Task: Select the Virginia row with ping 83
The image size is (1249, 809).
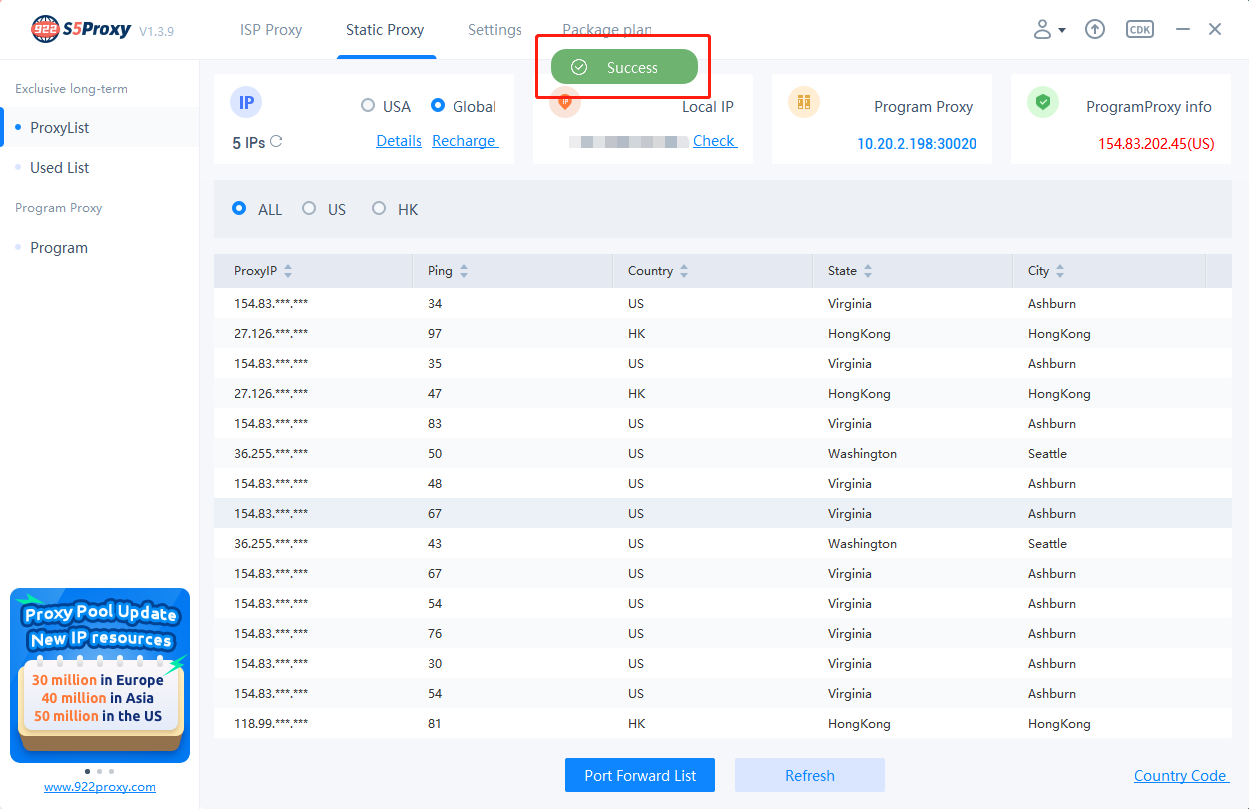Action: pos(722,423)
